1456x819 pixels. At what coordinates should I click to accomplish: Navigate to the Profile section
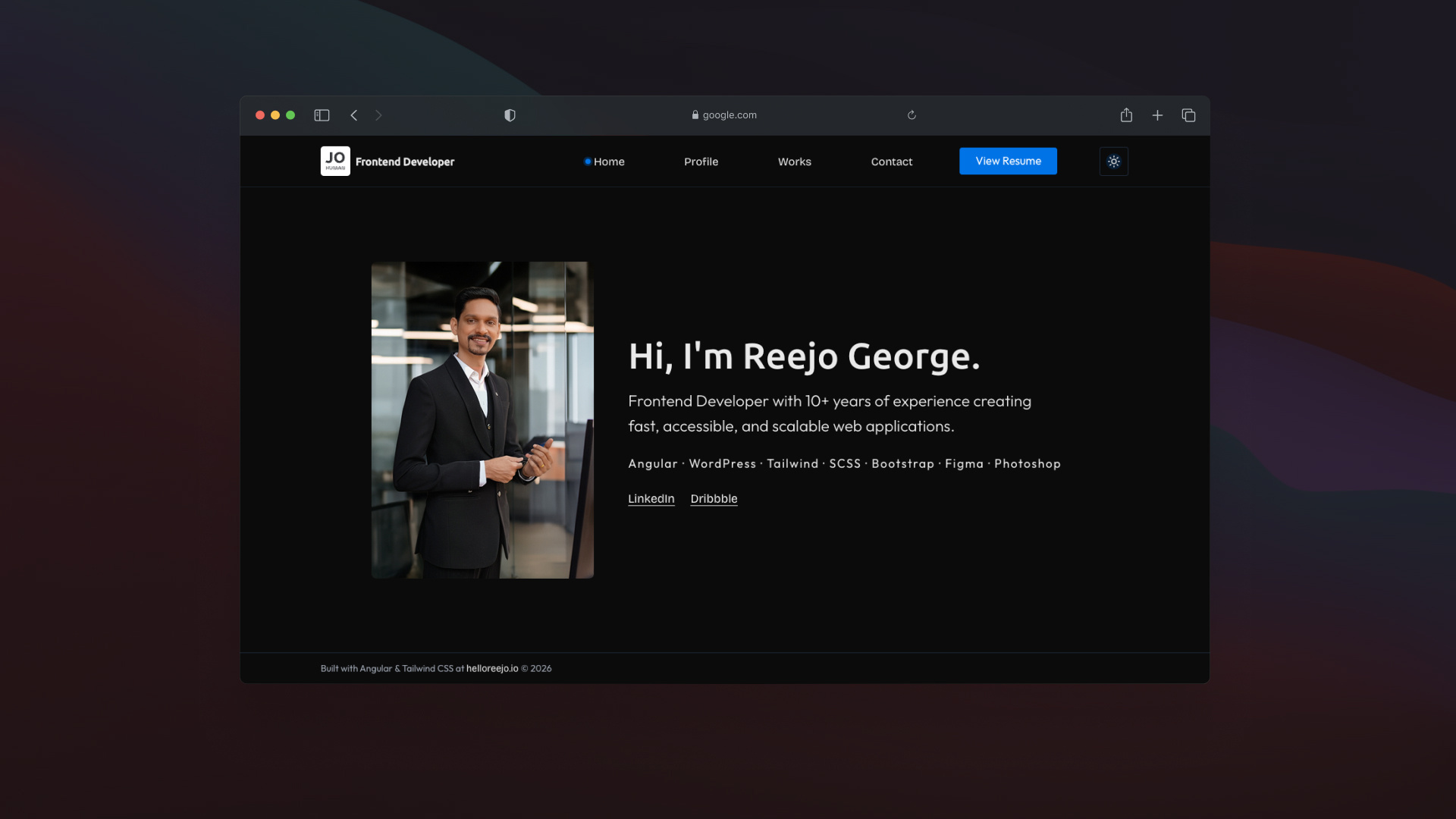(x=701, y=162)
